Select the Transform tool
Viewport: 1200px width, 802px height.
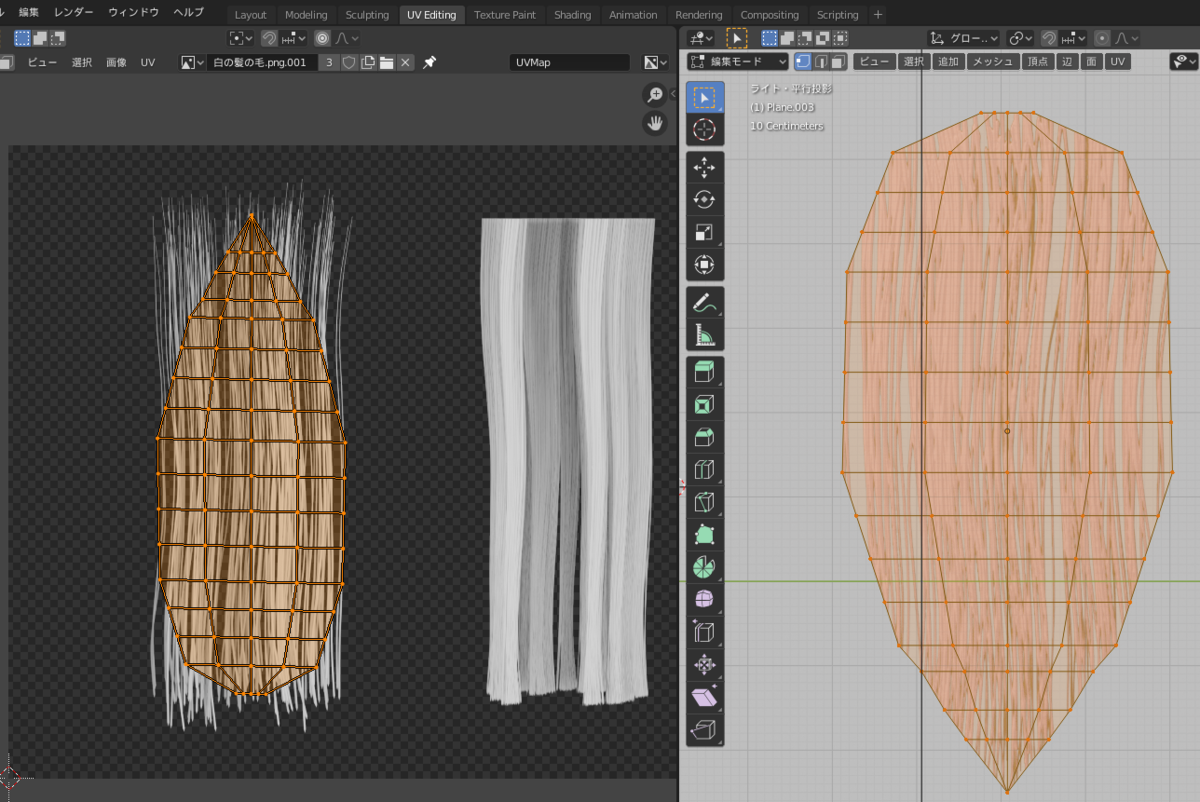(x=705, y=266)
